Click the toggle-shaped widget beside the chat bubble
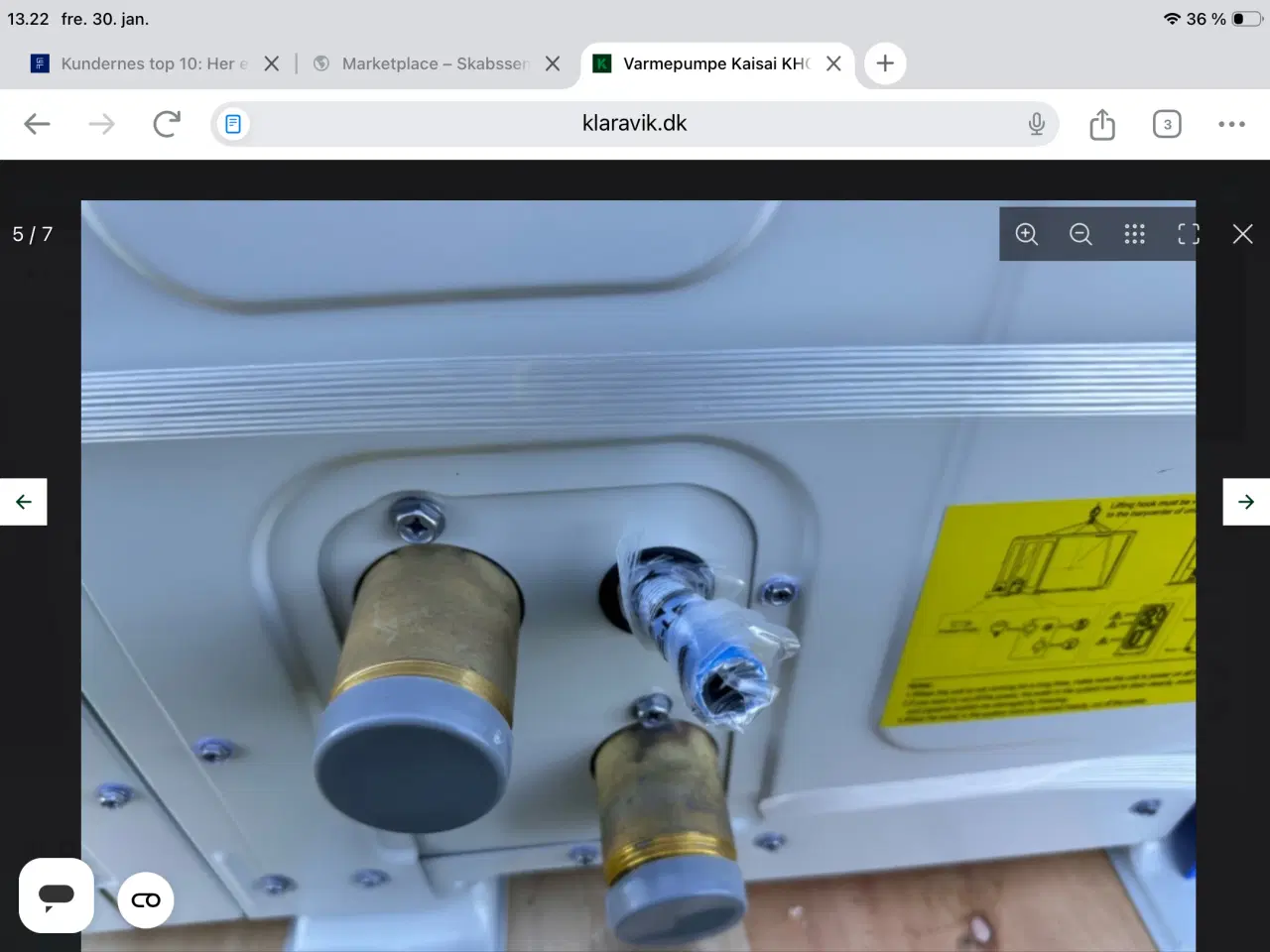1270x952 pixels. coord(146,900)
